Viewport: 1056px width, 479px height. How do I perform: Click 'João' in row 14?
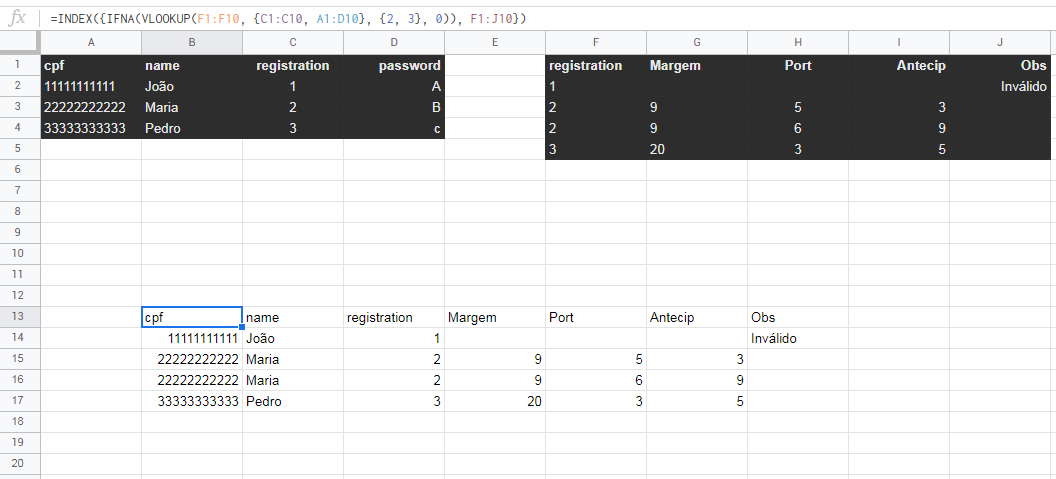tap(293, 338)
